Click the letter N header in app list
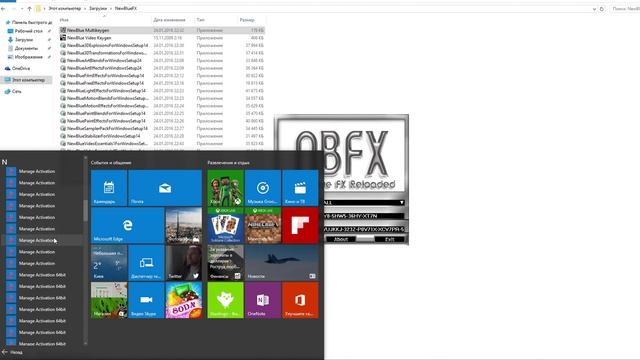This screenshot has height=360, width=640. 4,162
